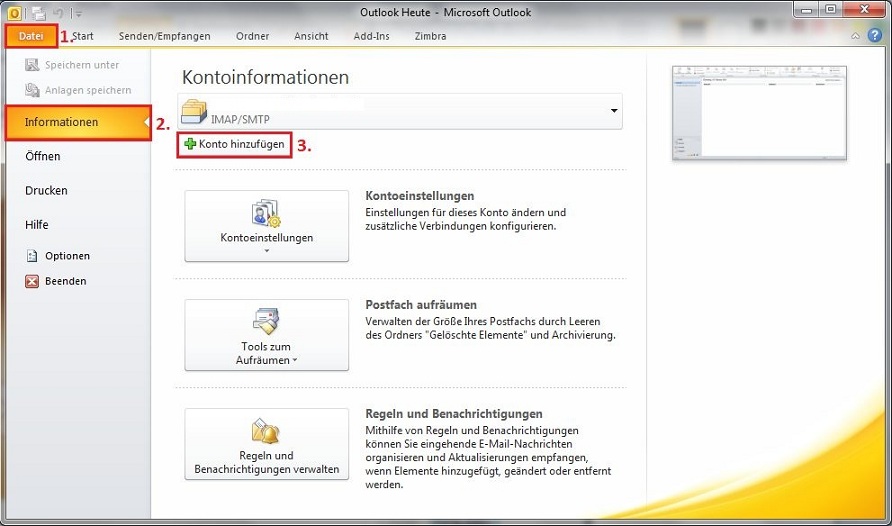892x526 pixels.
Task: Click the red Beenden X icon
Action: (x=32, y=281)
